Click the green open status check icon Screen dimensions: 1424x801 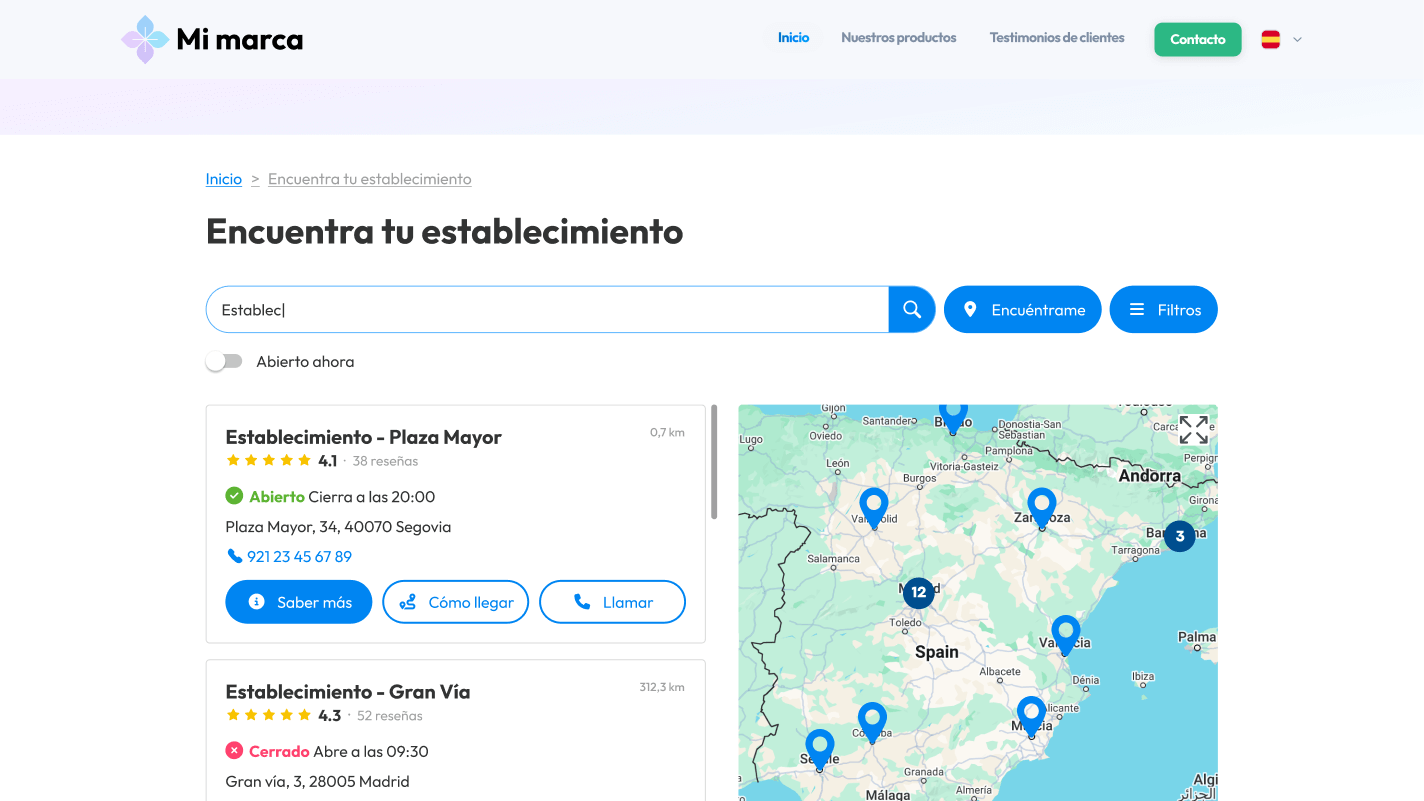tap(234, 496)
